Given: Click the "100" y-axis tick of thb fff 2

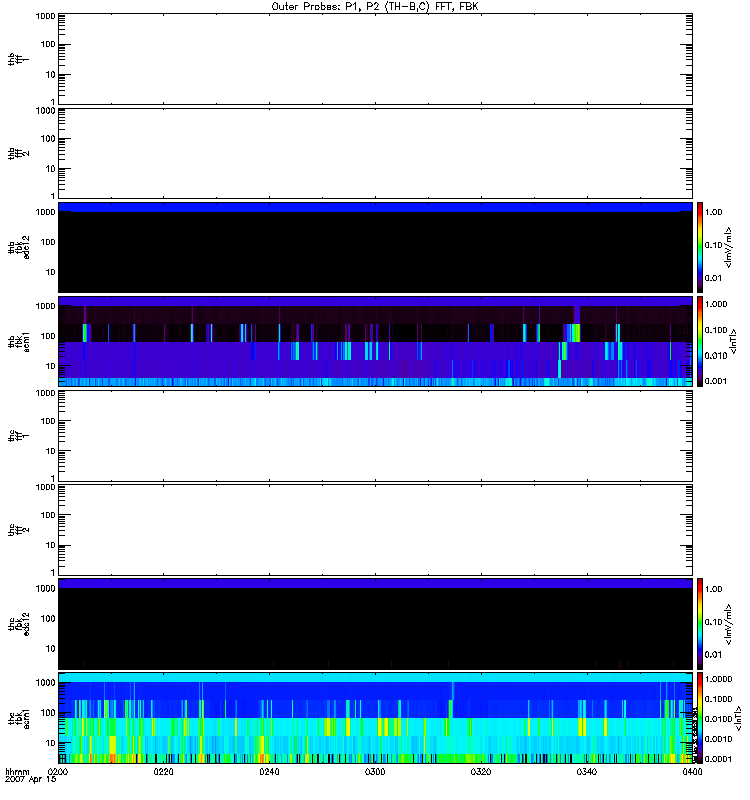Looking at the screenshot, I should (x=48, y=139).
